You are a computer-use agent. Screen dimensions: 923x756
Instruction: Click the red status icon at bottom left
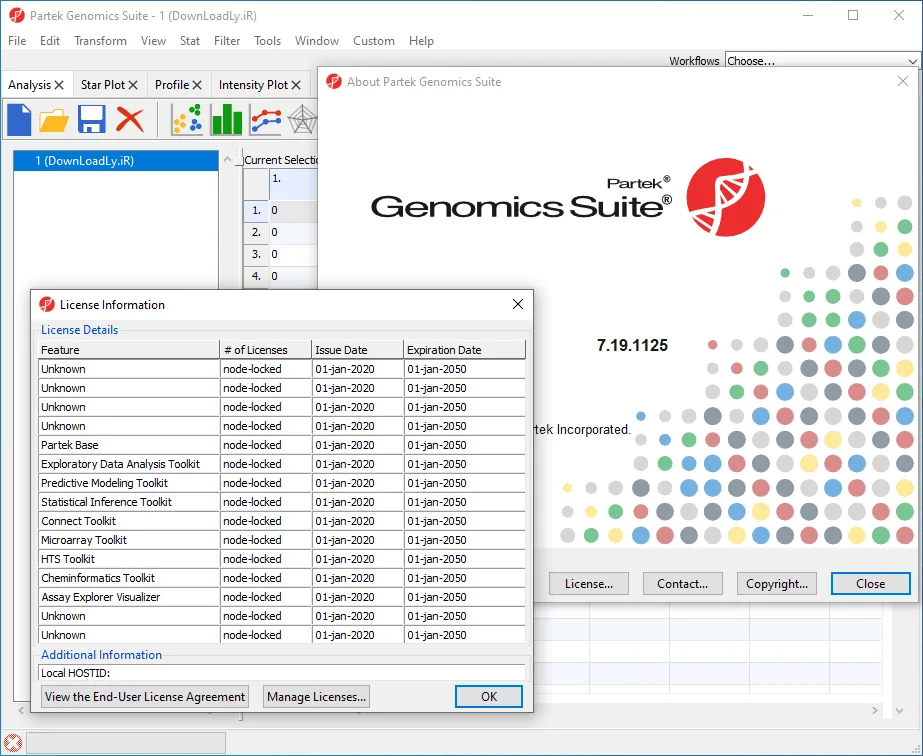[x=13, y=742]
